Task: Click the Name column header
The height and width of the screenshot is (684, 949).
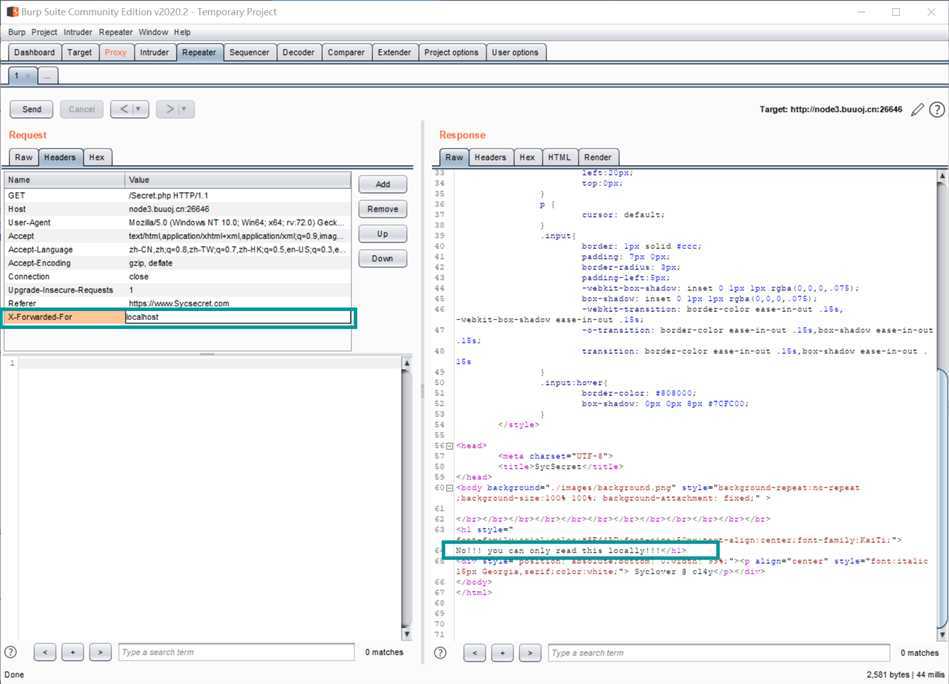Action: (x=65, y=180)
